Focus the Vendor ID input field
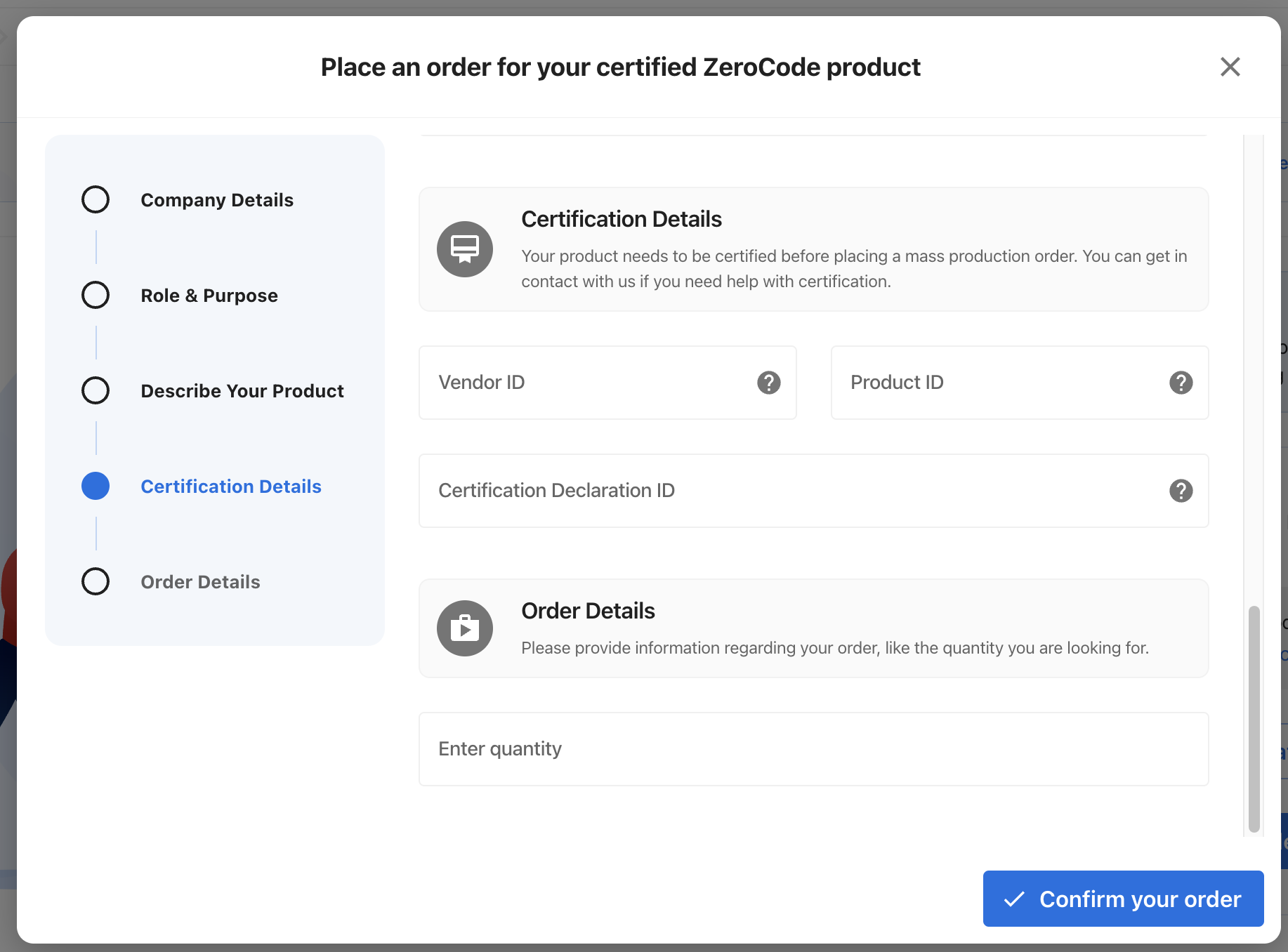The image size is (1288, 952). pos(607,383)
